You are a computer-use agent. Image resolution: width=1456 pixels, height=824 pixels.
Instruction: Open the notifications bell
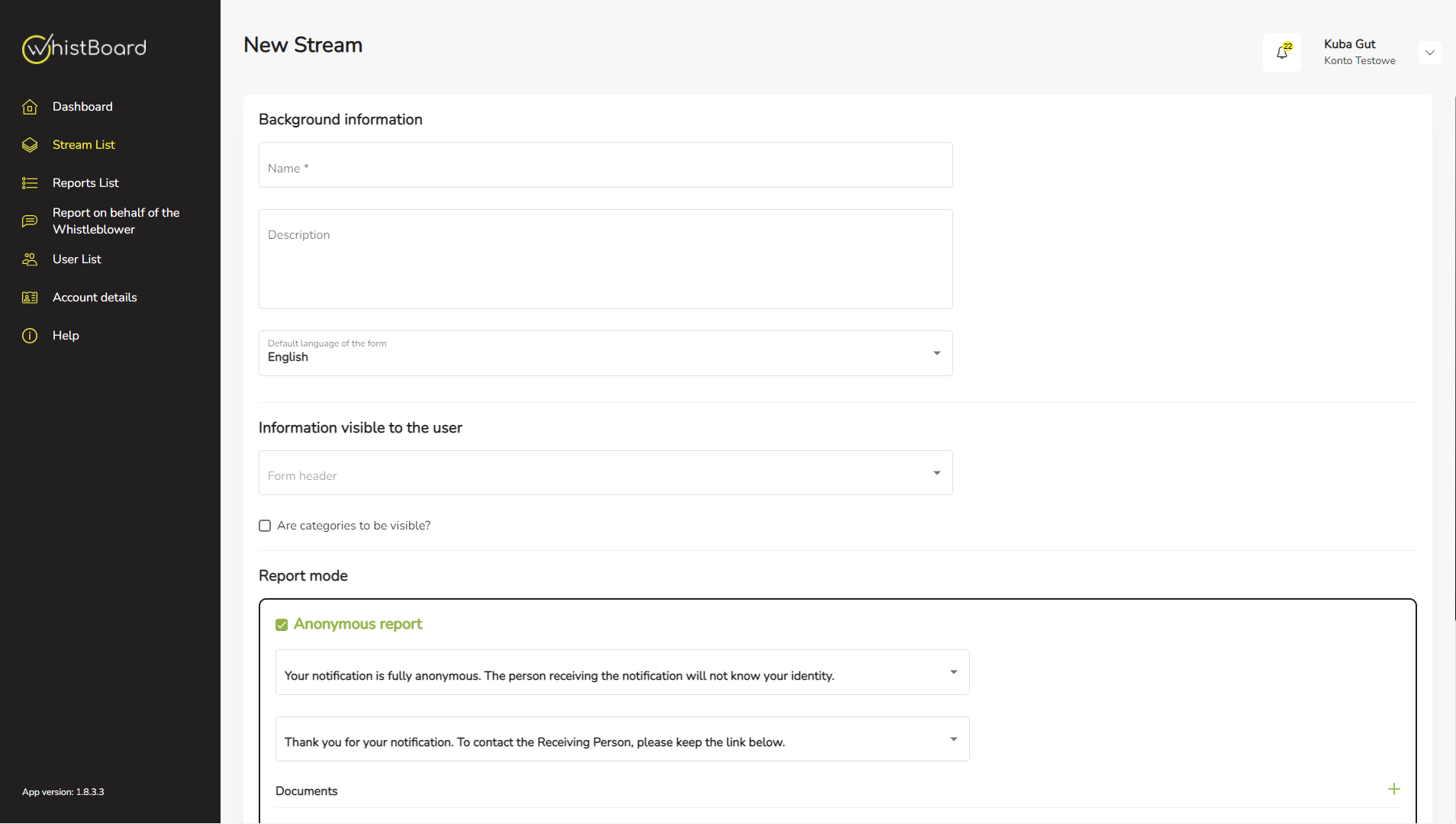click(1282, 53)
